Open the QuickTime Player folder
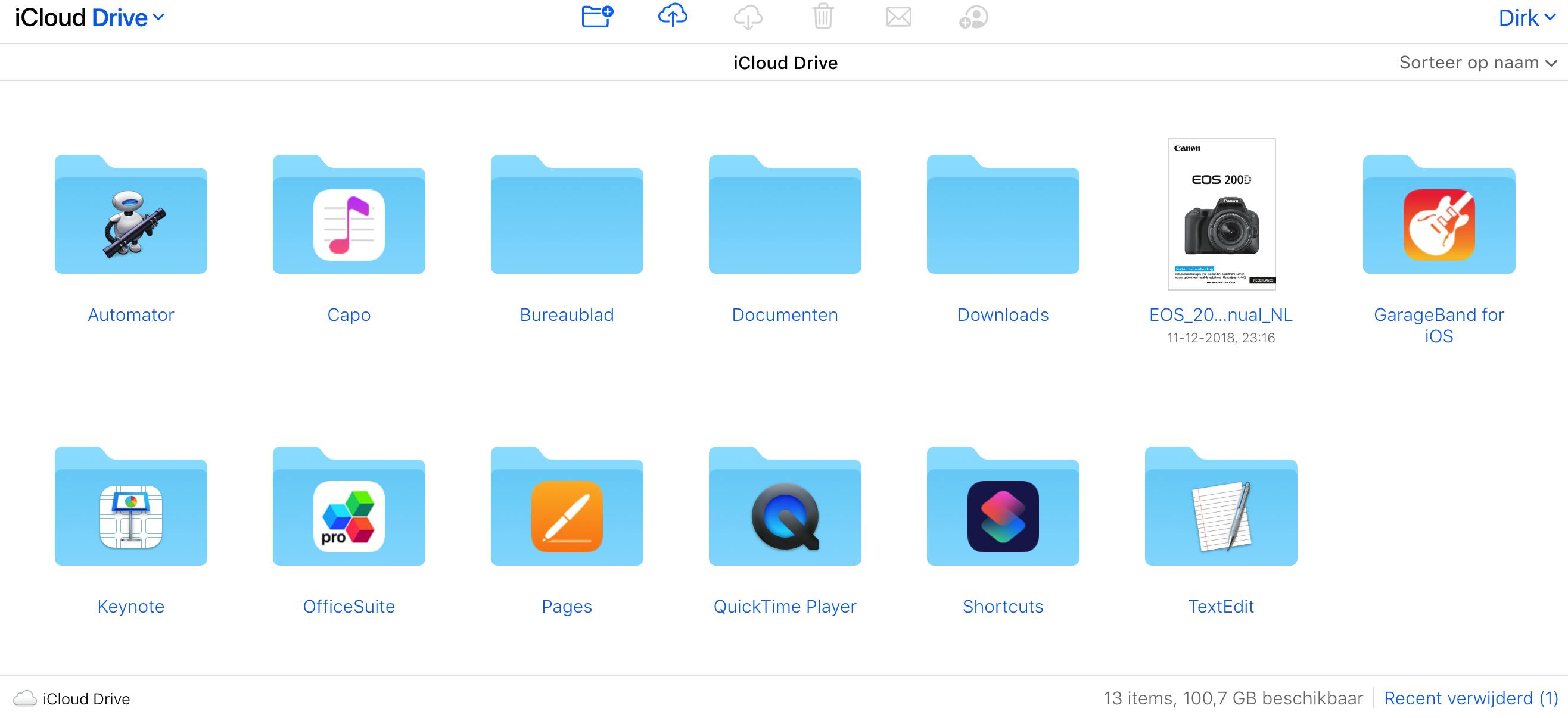Screen dimensions: 1568x718 [x=785, y=507]
